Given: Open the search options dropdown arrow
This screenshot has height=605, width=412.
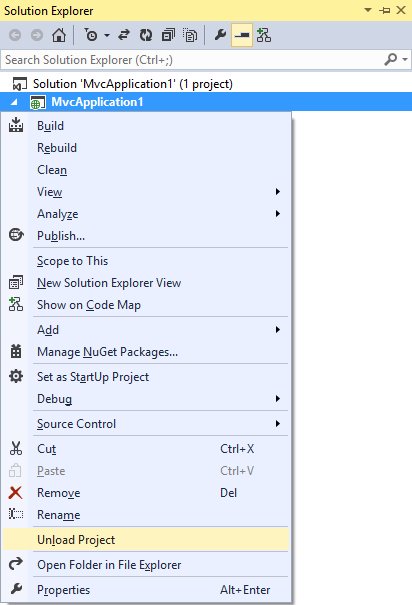Looking at the screenshot, I should tap(405, 59).
